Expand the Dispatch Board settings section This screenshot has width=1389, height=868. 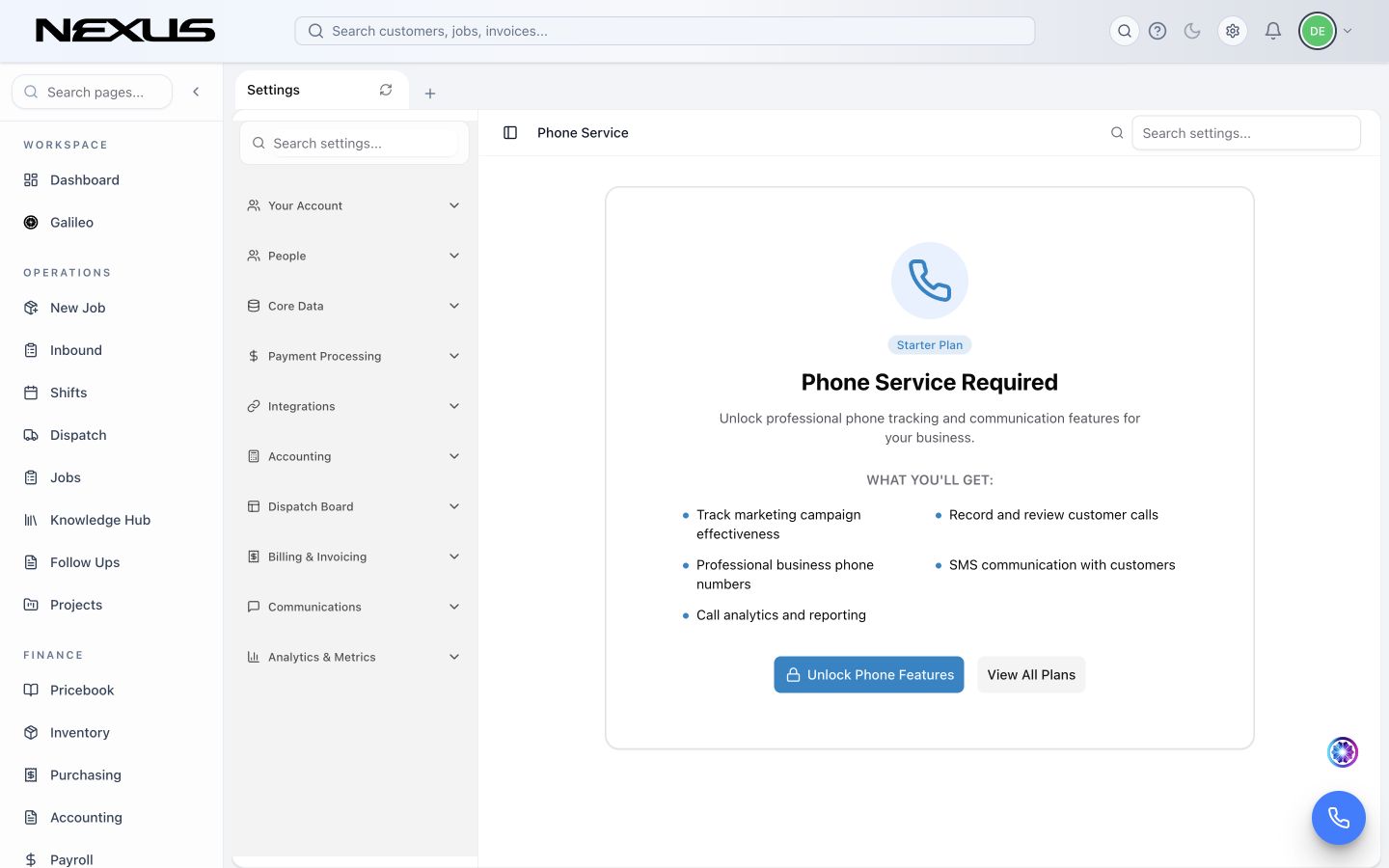pos(354,506)
